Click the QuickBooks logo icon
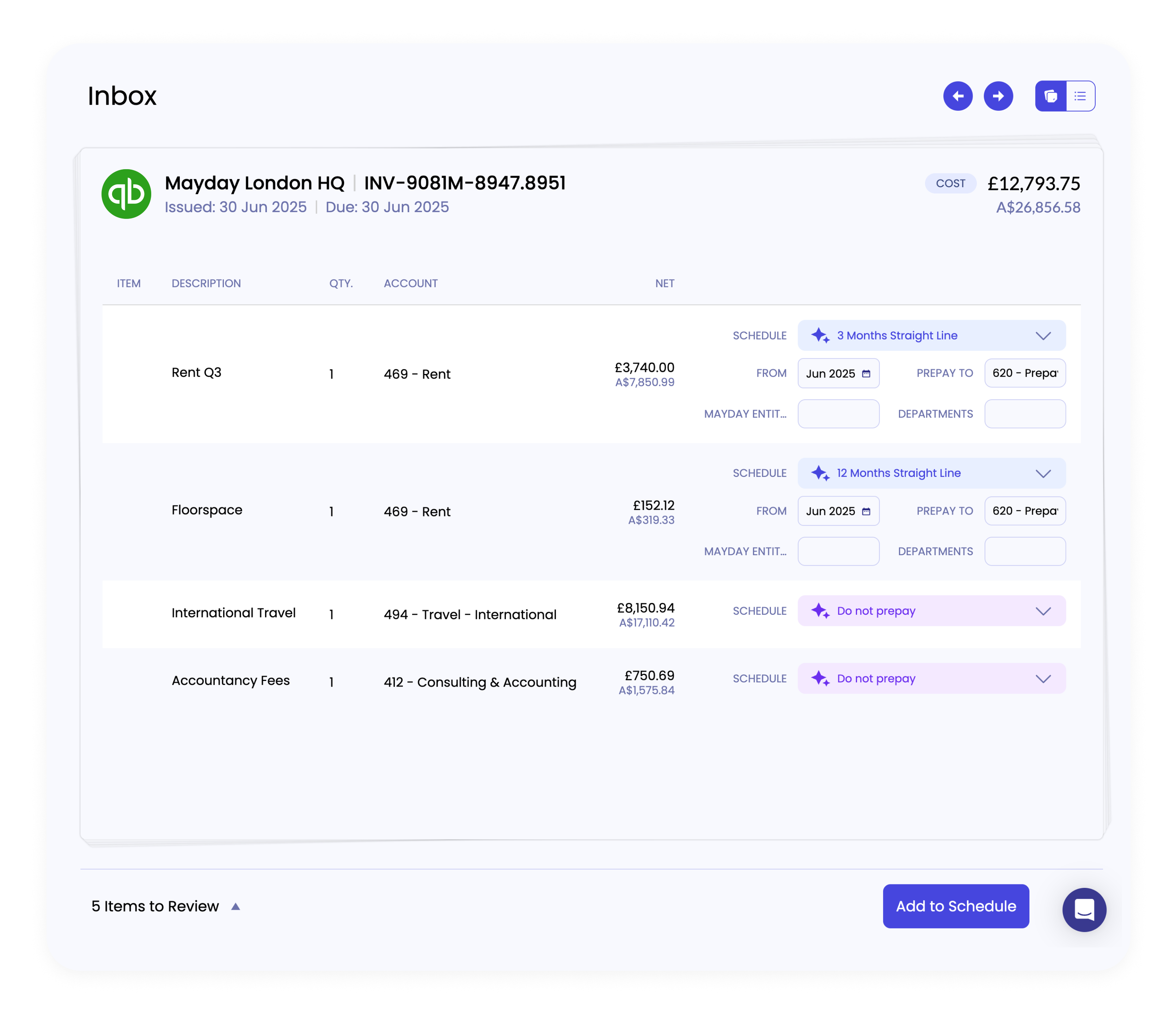 pos(126,194)
